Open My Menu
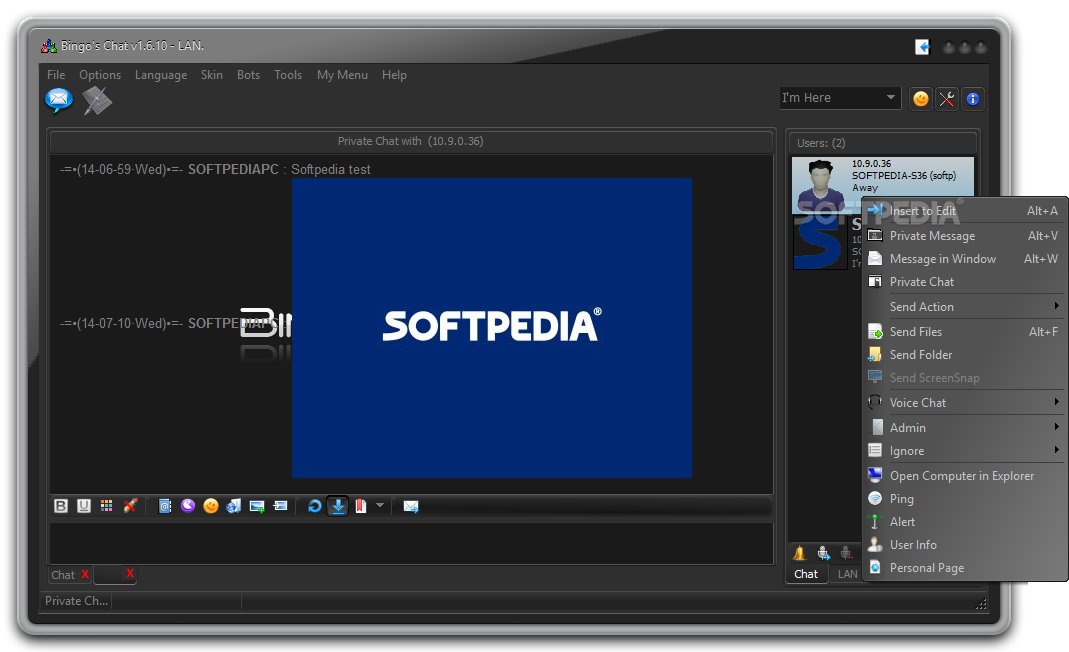This screenshot has height=652, width=1069. point(342,75)
